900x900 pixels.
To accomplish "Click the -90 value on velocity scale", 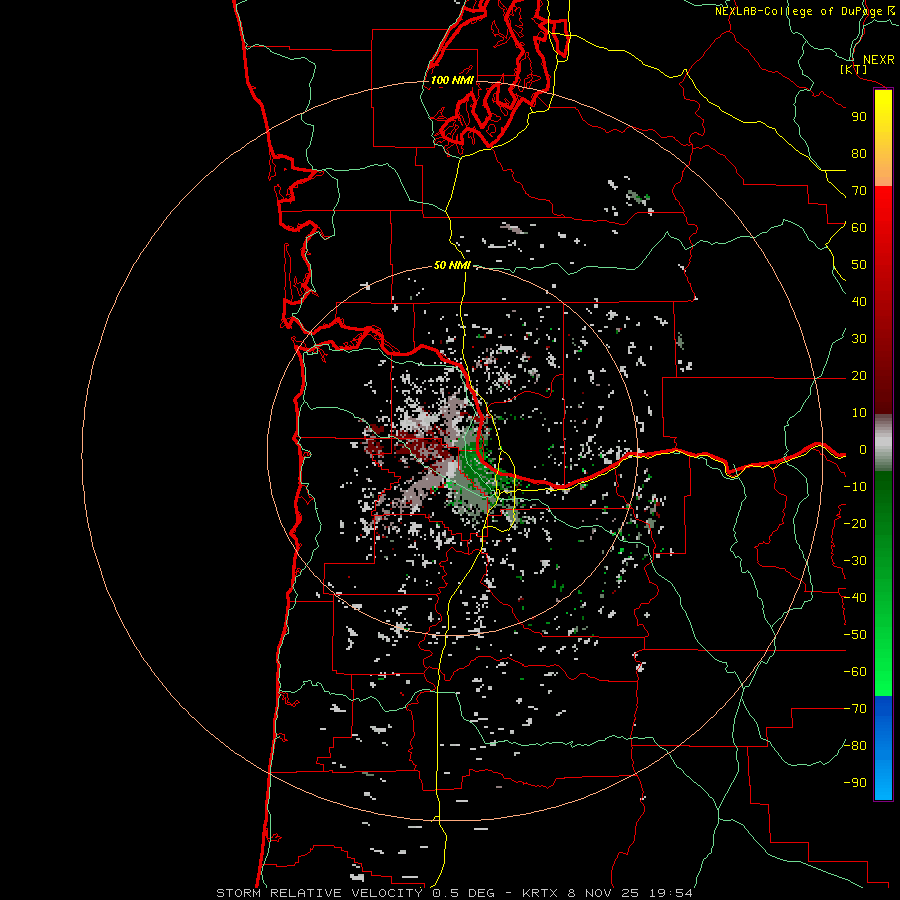I will click(x=855, y=783).
